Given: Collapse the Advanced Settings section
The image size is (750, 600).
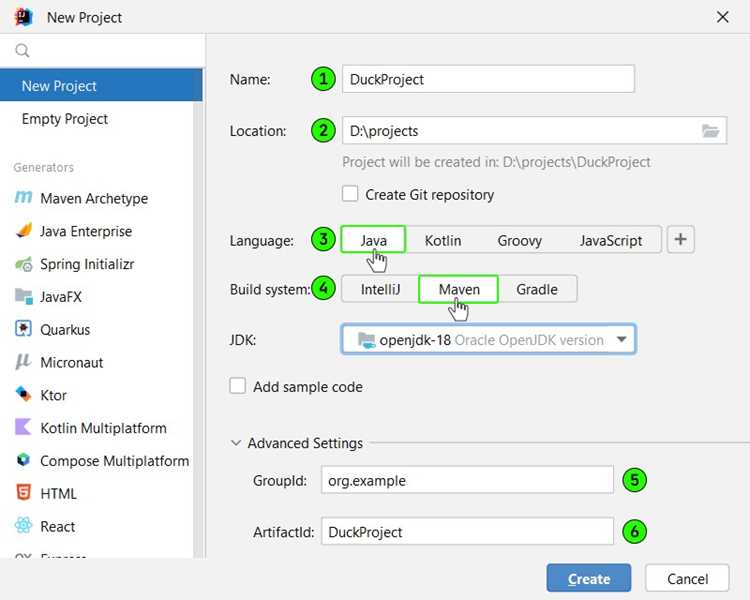Looking at the screenshot, I should [x=236, y=443].
